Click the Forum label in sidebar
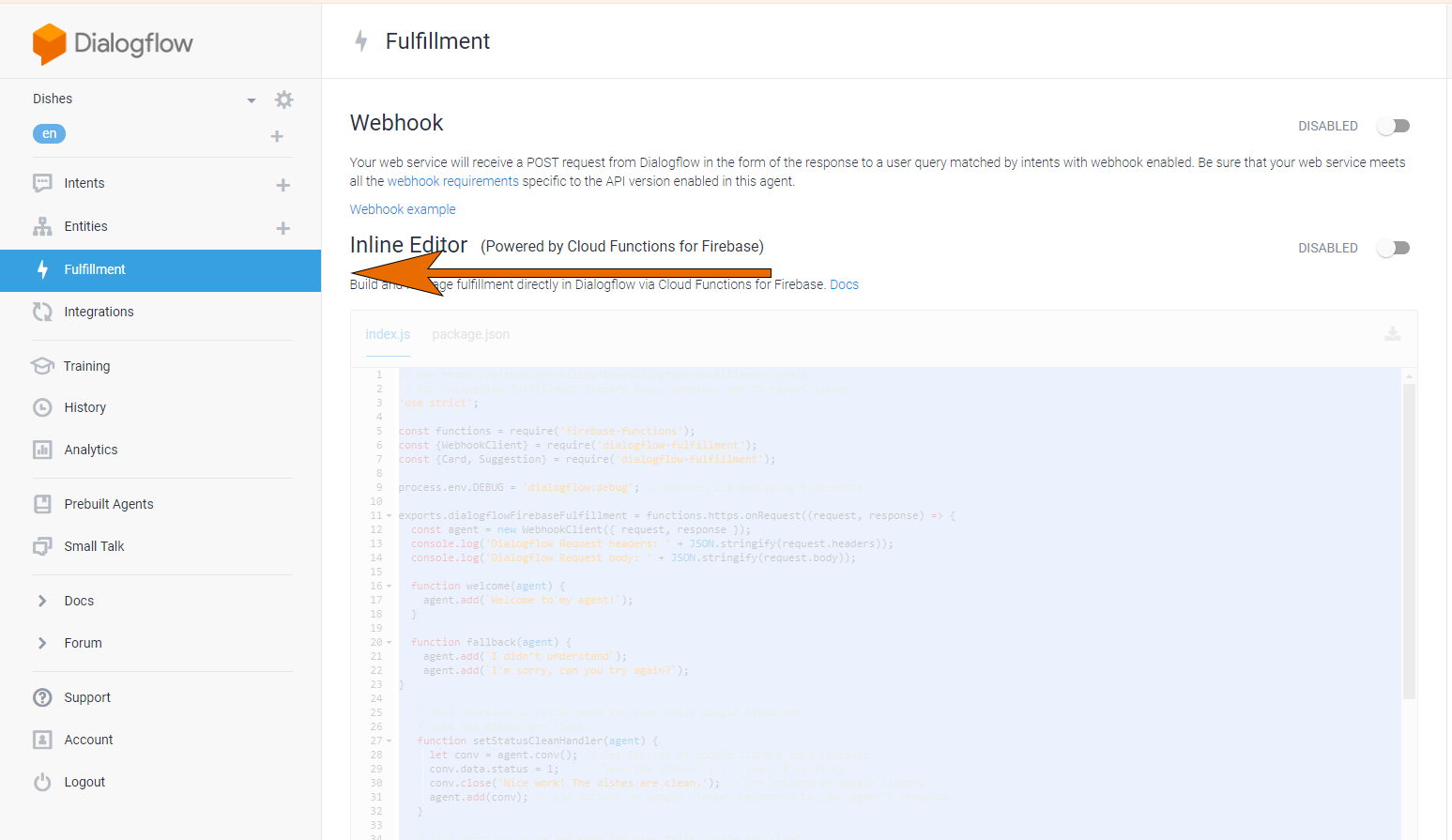Image resolution: width=1452 pixels, height=840 pixels. click(83, 643)
